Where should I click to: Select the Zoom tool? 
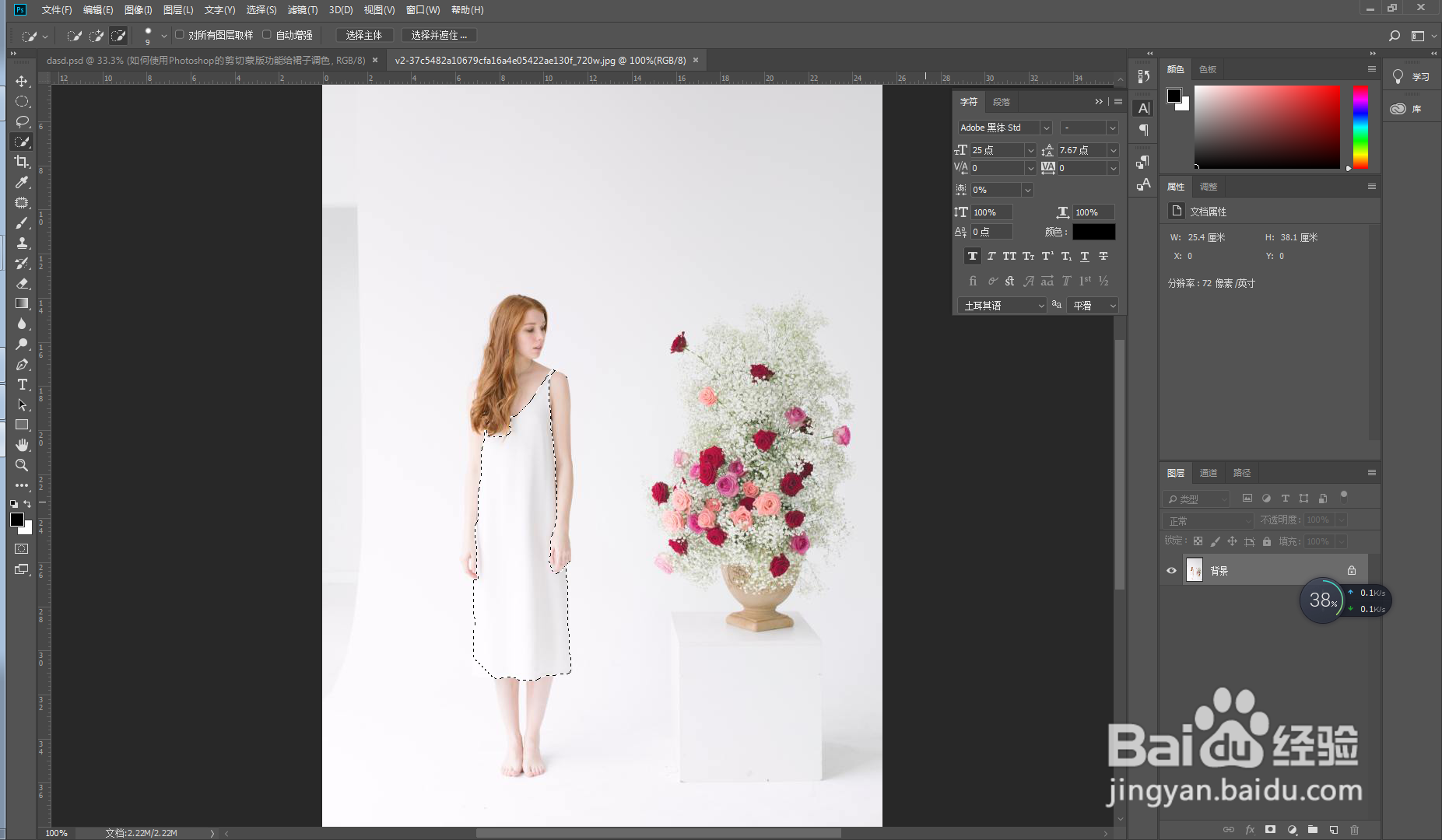[x=22, y=465]
